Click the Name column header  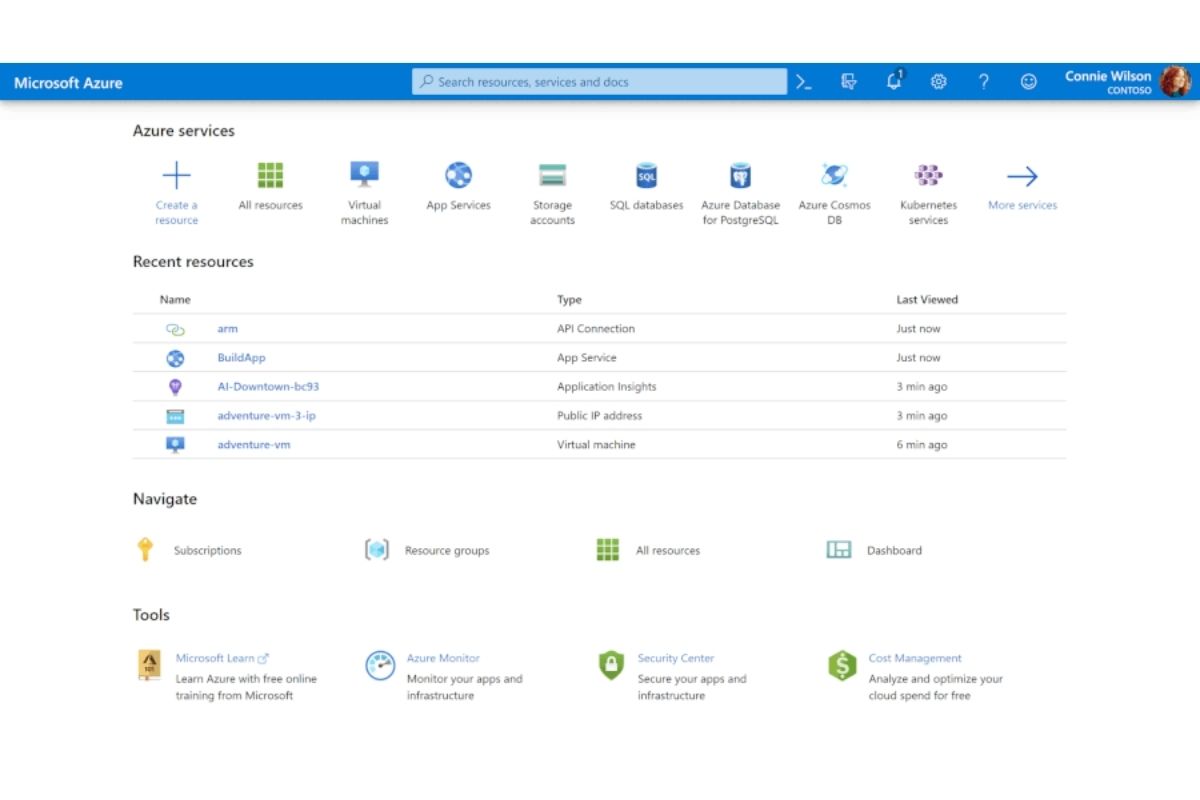[x=175, y=299]
